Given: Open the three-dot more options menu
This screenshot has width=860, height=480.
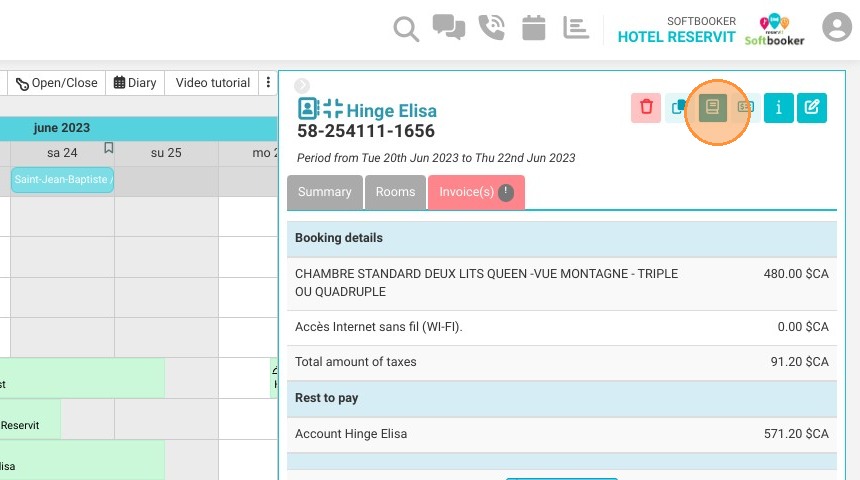Looking at the screenshot, I should tap(268, 82).
